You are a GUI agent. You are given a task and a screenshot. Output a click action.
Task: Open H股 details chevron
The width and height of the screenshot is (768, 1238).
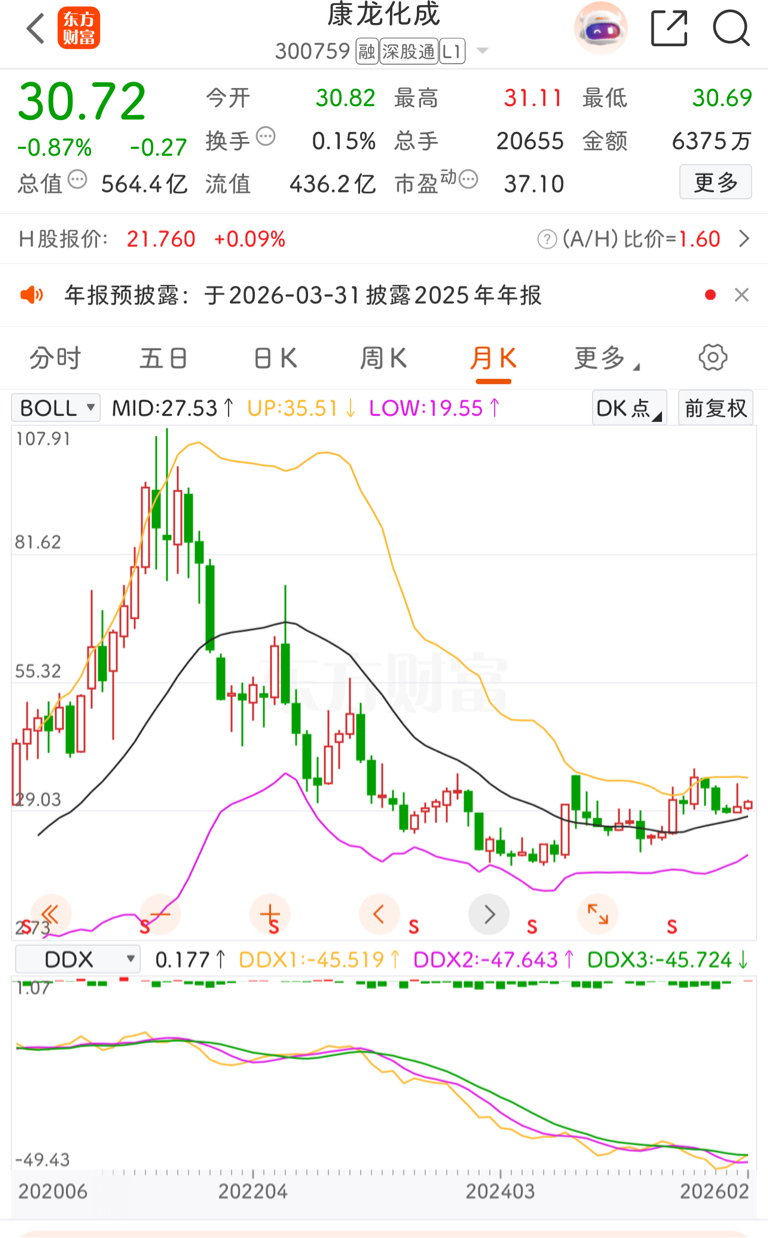743,239
